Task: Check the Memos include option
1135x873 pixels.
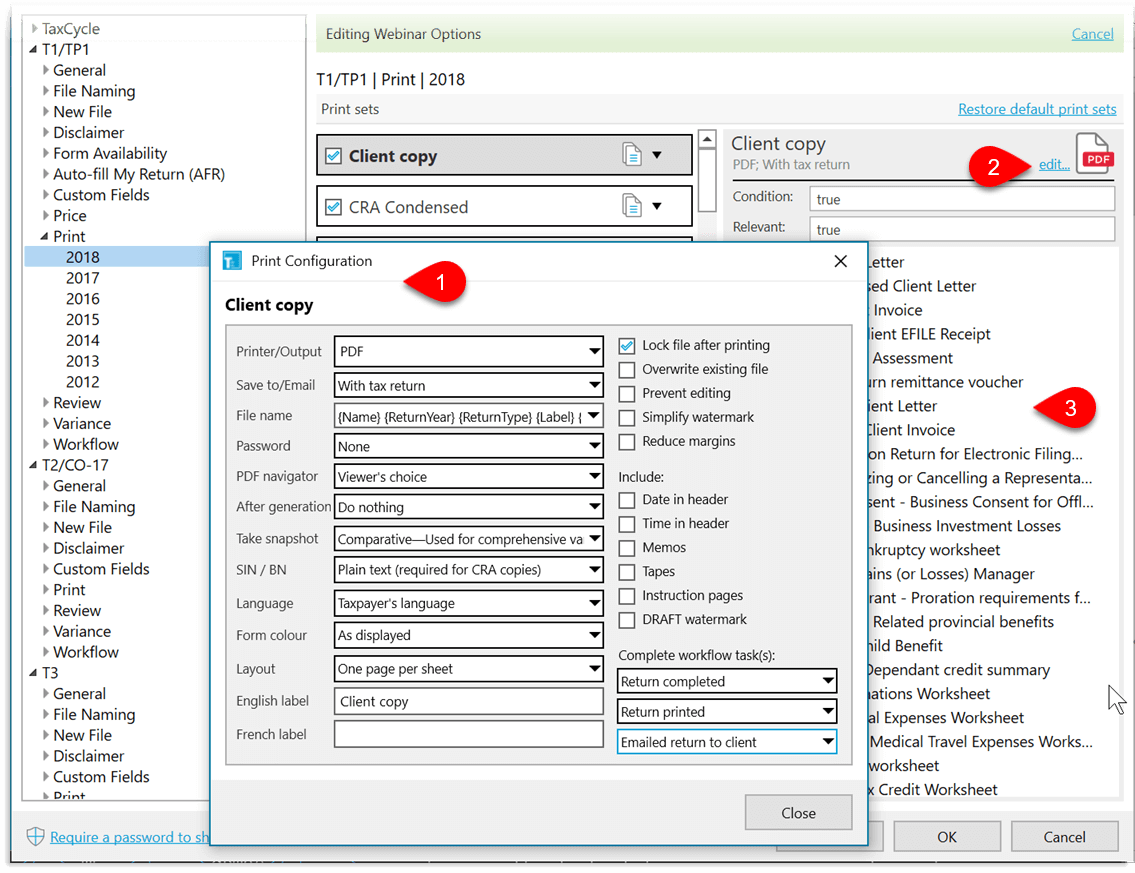Action: point(627,548)
